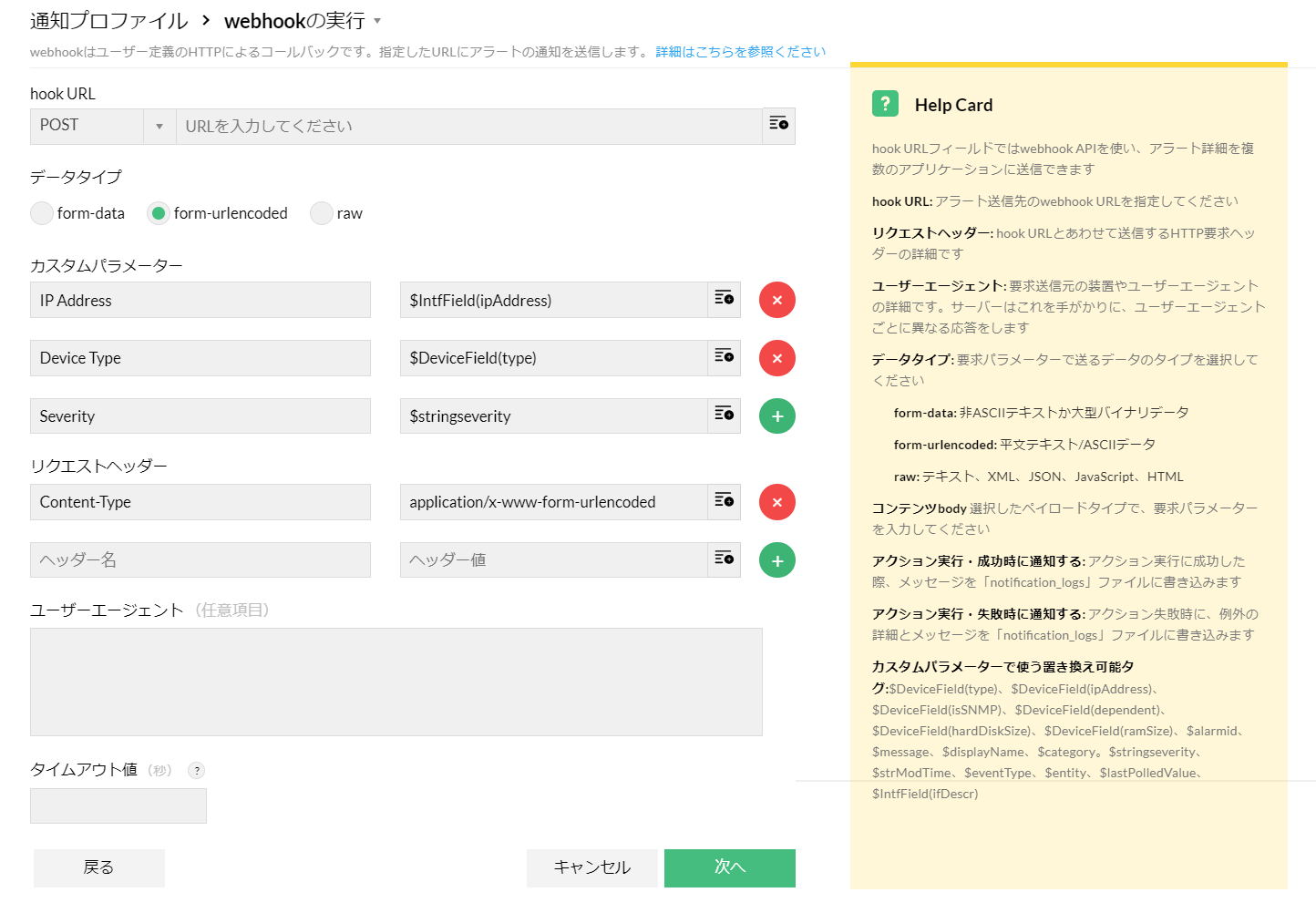Open variable picker for Device Type value

725,357
